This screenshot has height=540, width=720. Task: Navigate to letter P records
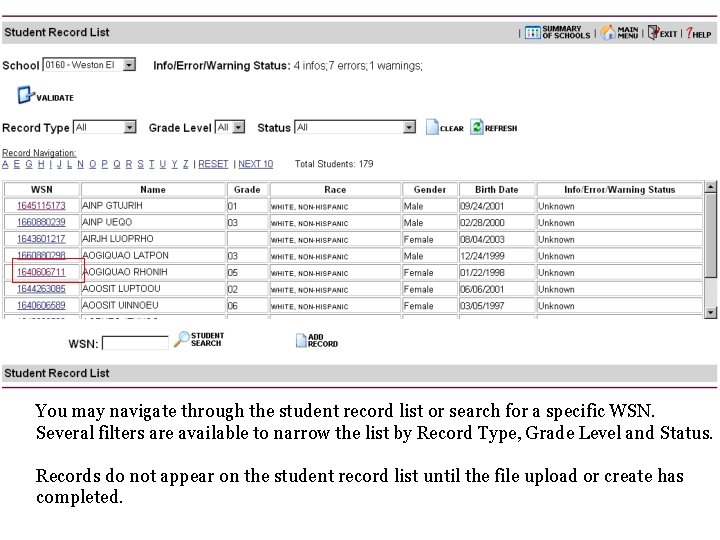(x=104, y=164)
